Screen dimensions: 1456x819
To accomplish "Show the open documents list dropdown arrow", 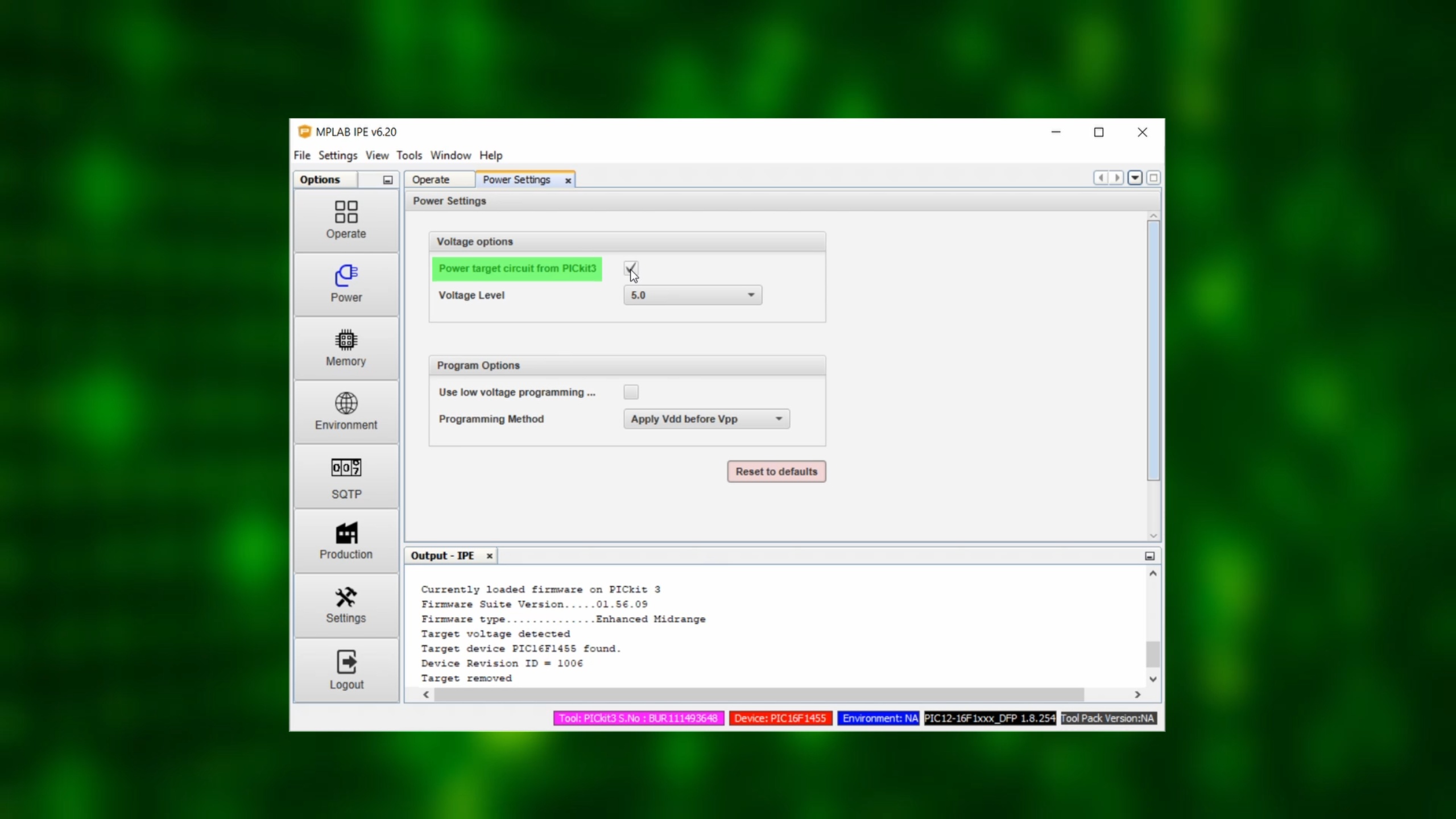I will coord(1135,178).
